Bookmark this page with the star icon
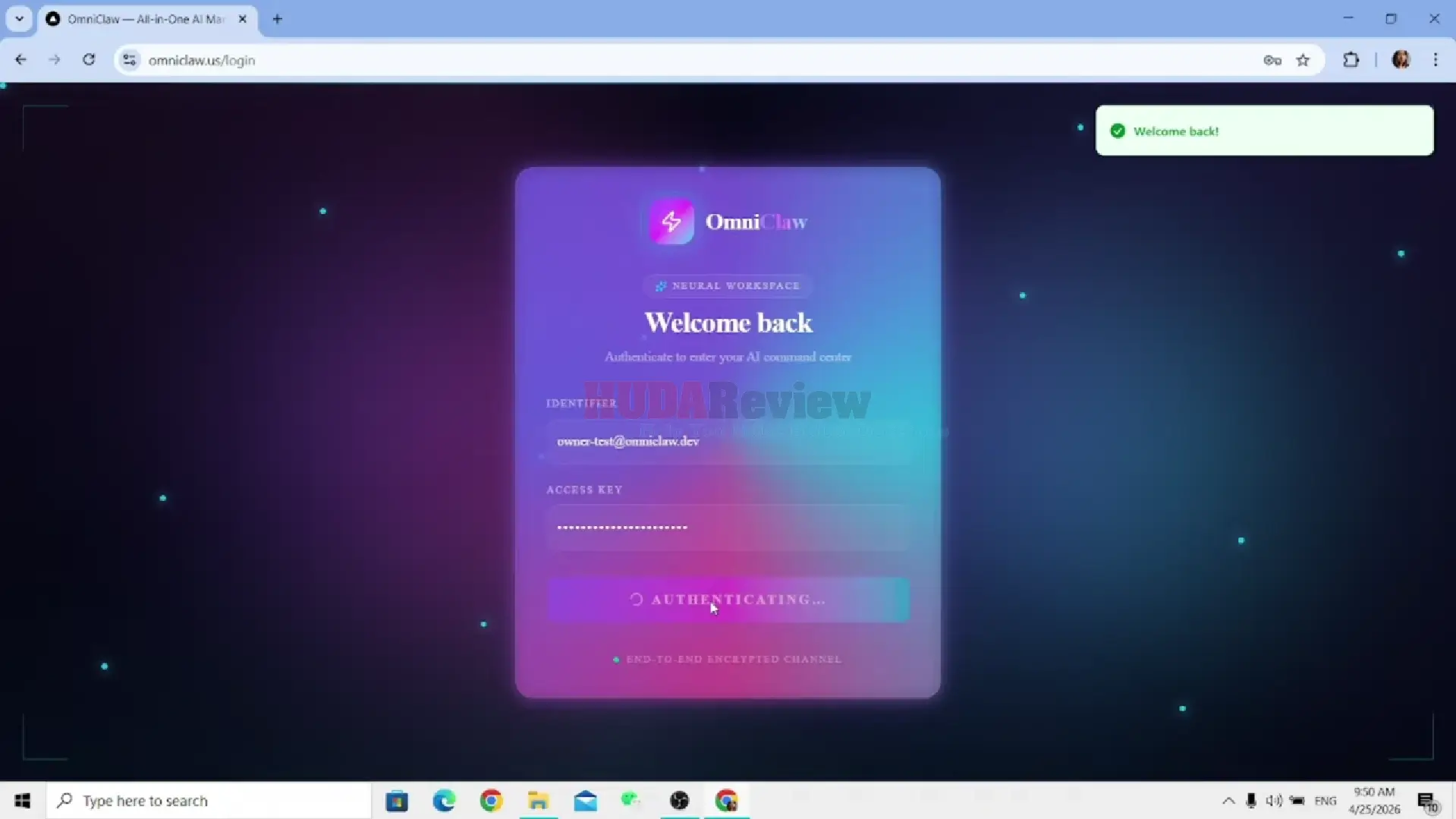1456x819 pixels. point(1303,61)
